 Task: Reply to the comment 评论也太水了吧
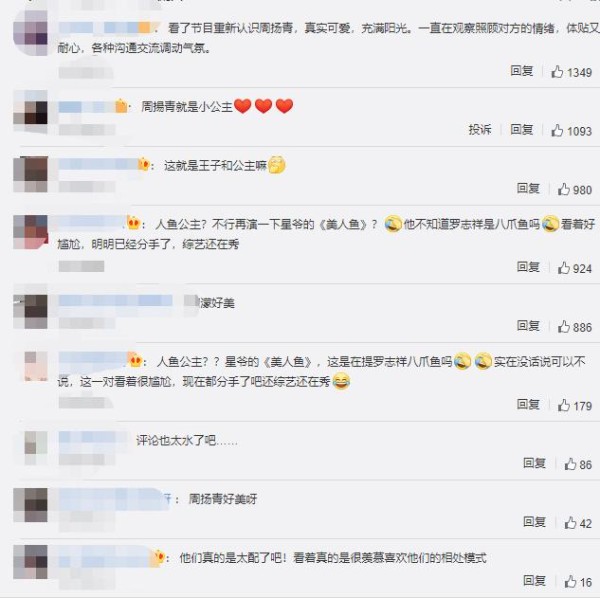(534, 463)
